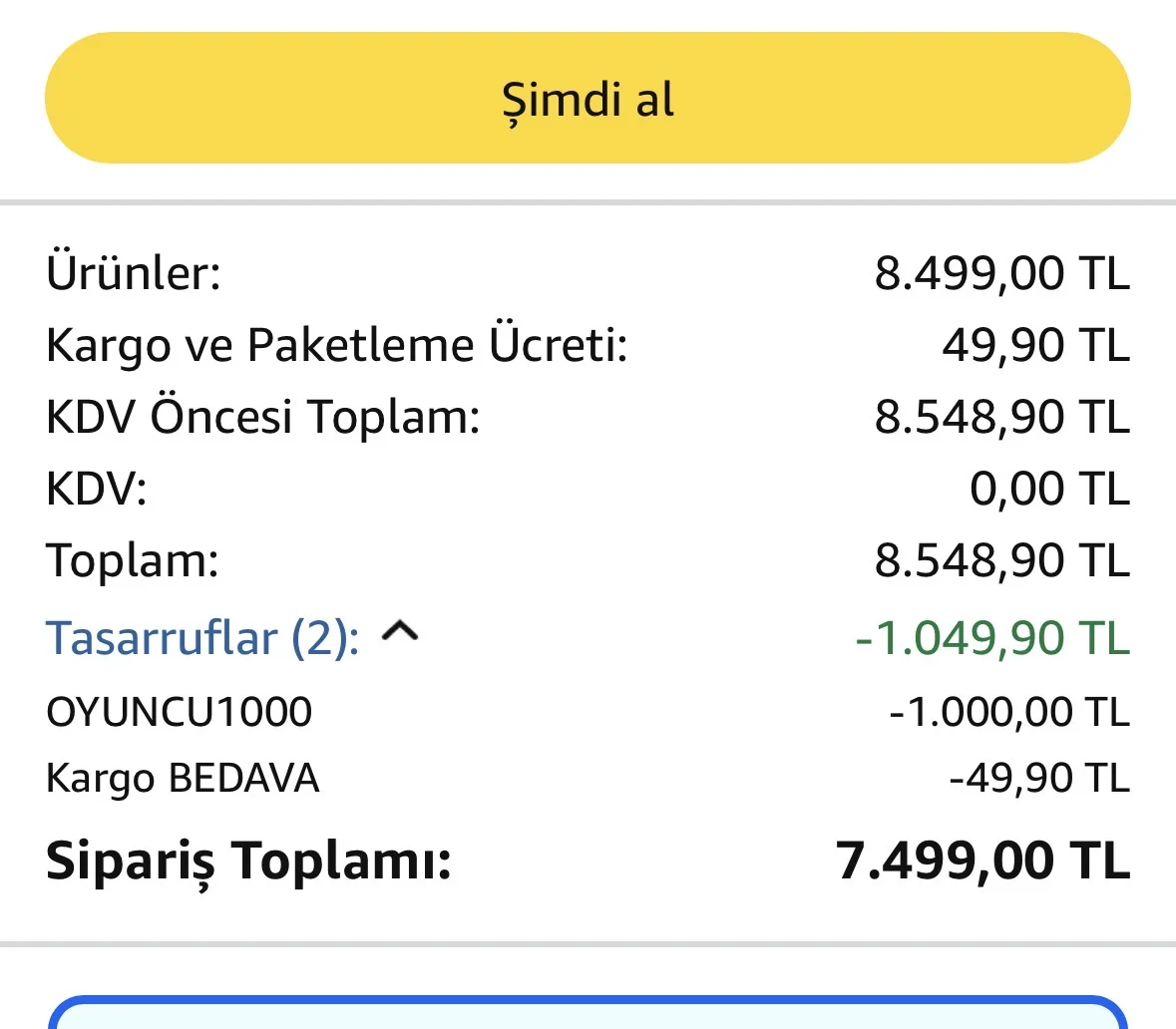1176x1029 pixels.
Task: Select the Toplam label
Action: coord(132,560)
